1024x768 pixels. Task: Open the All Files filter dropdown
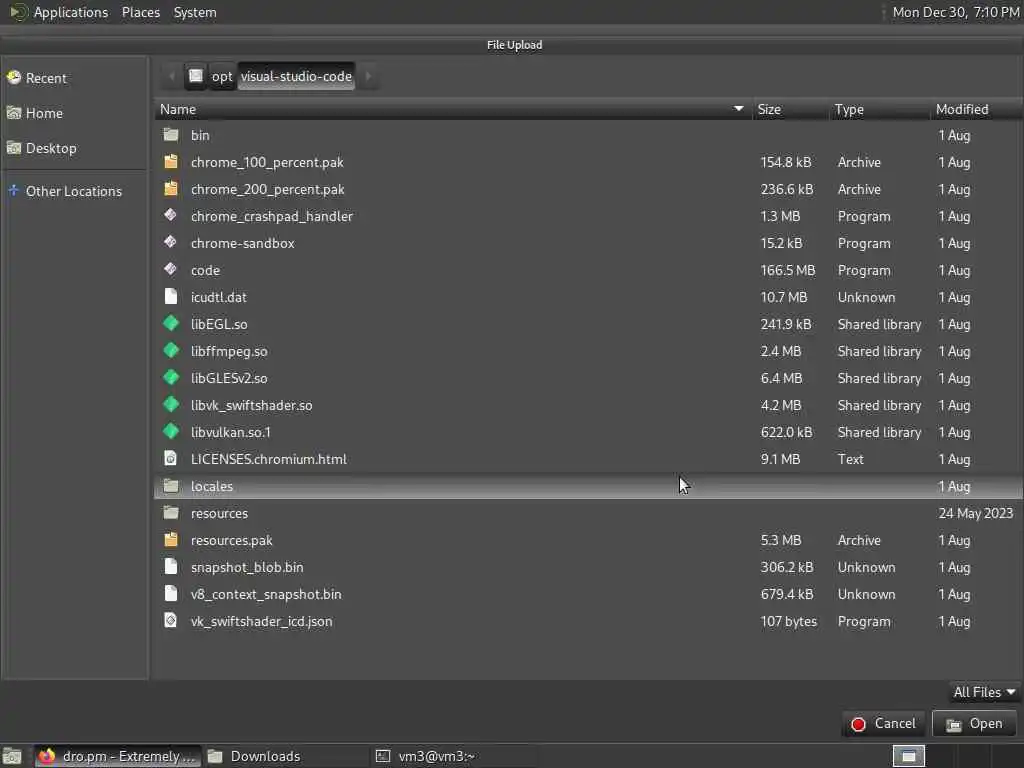point(984,692)
